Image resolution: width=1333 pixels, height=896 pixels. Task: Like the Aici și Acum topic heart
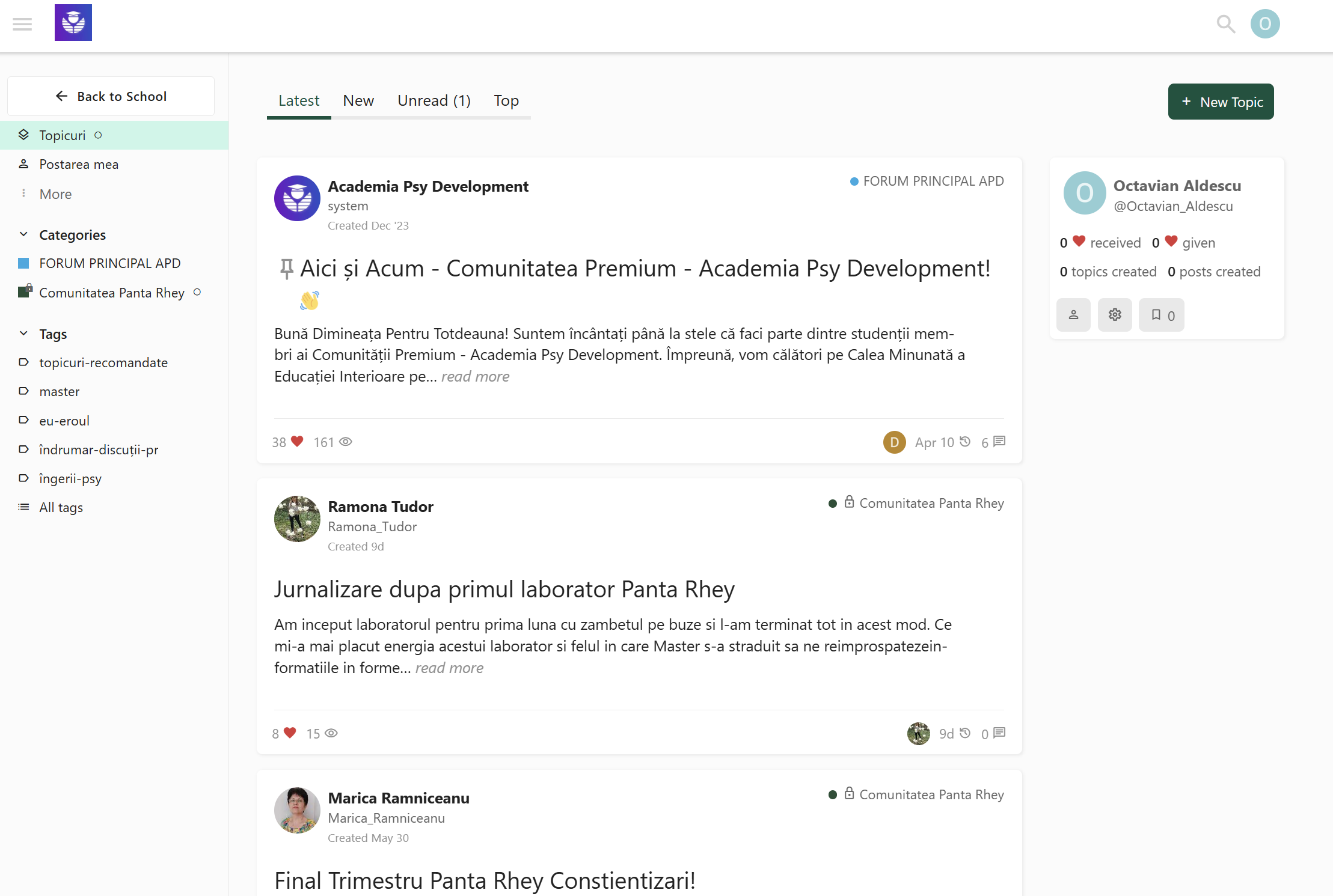click(297, 442)
